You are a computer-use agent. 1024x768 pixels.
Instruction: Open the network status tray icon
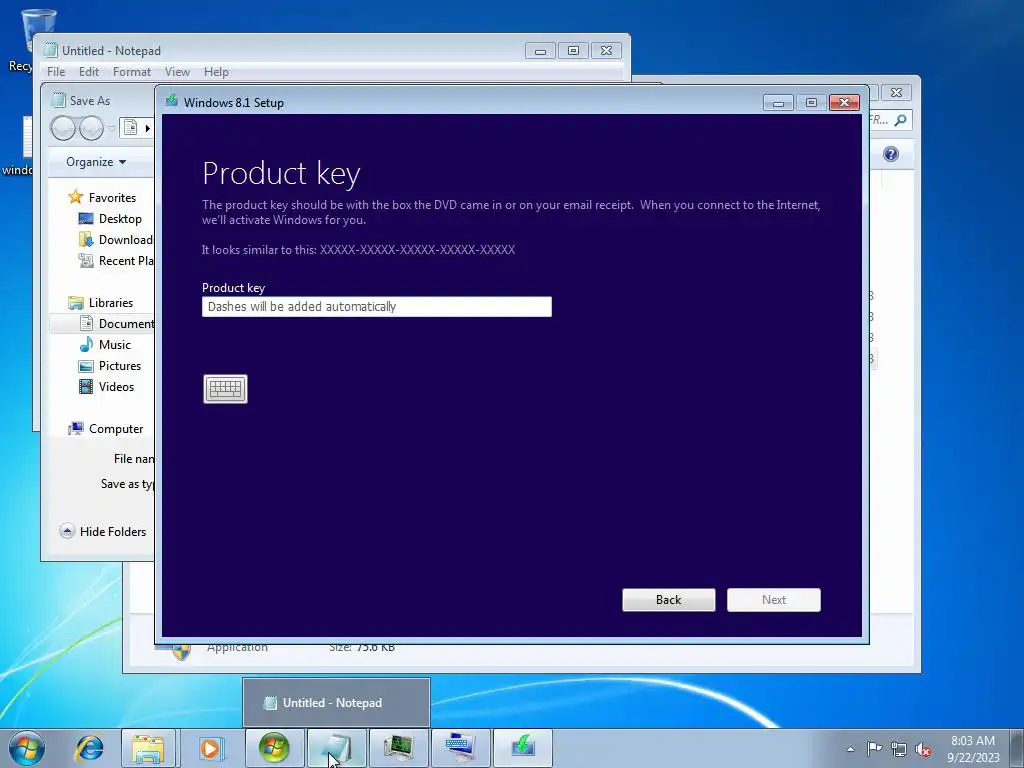click(x=899, y=749)
